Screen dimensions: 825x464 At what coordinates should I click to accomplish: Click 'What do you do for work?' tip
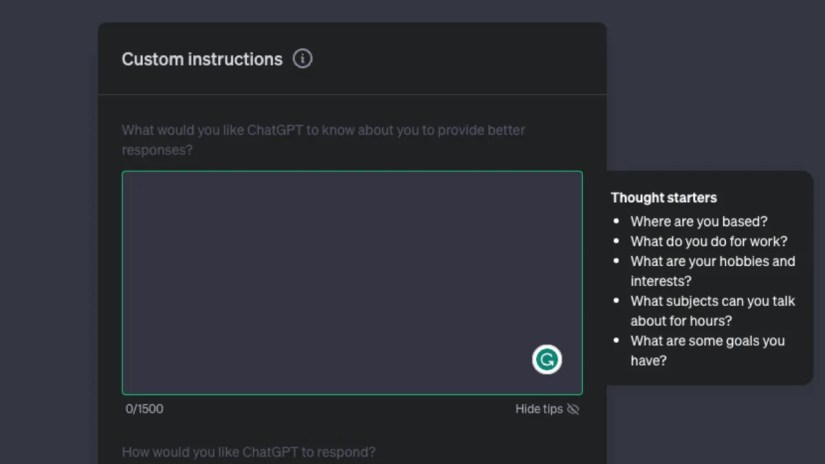point(709,241)
